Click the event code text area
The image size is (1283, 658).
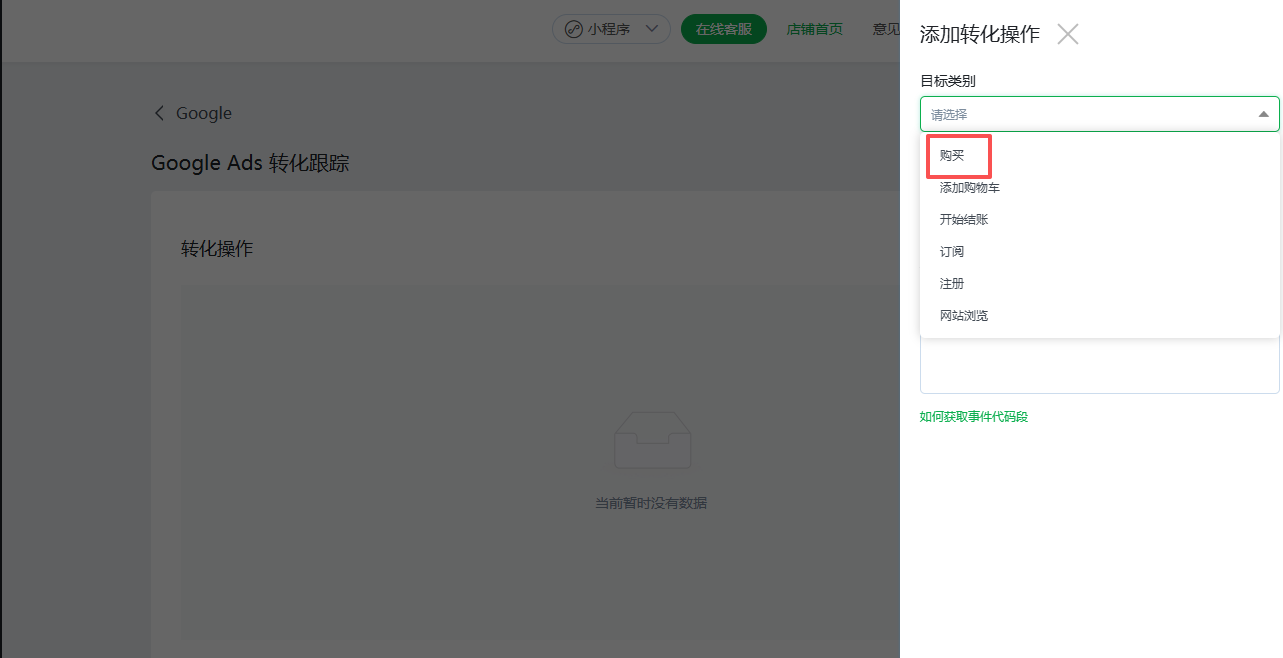(x=1099, y=366)
